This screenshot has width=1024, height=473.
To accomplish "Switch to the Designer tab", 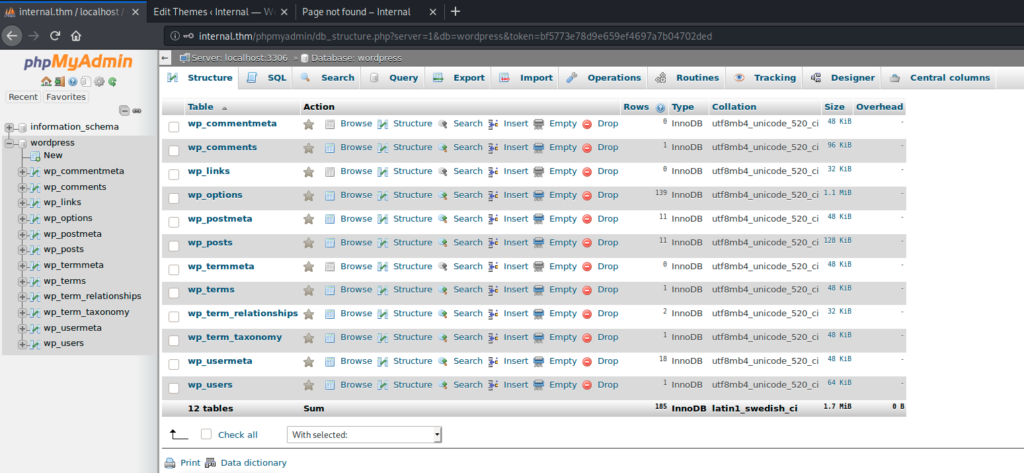I will click(842, 78).
